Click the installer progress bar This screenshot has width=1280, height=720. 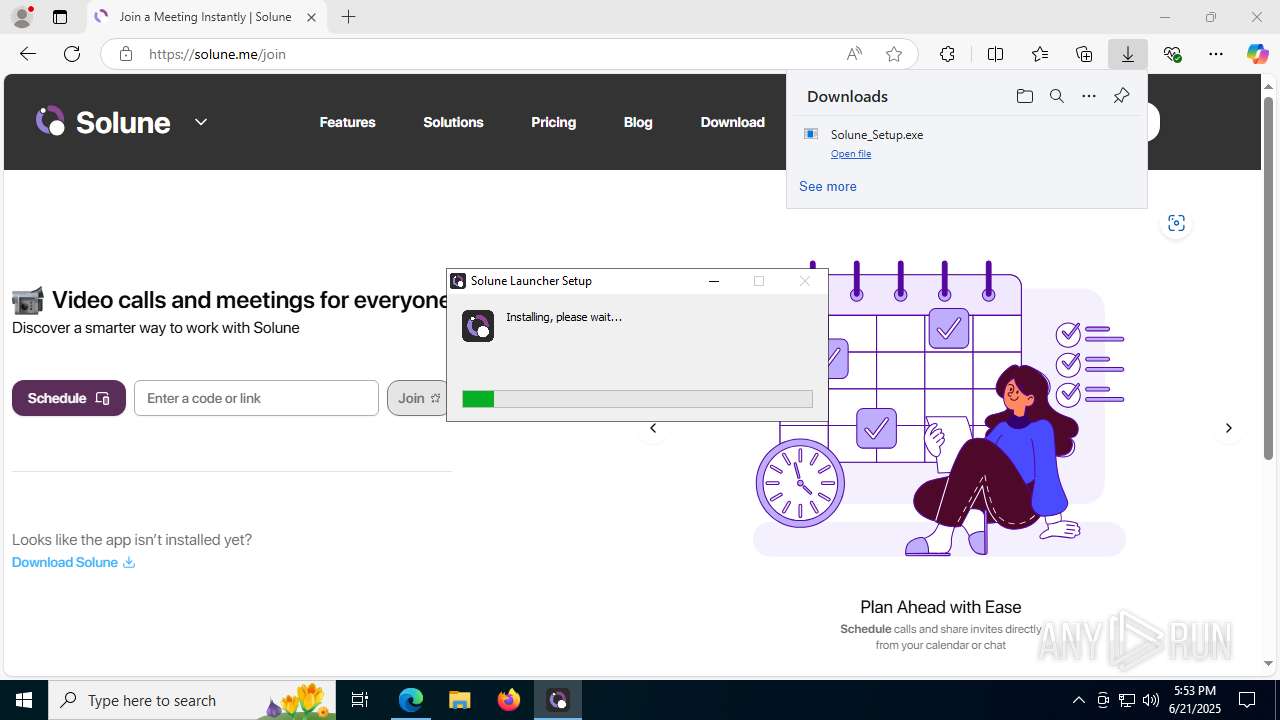tap(637, 399)
